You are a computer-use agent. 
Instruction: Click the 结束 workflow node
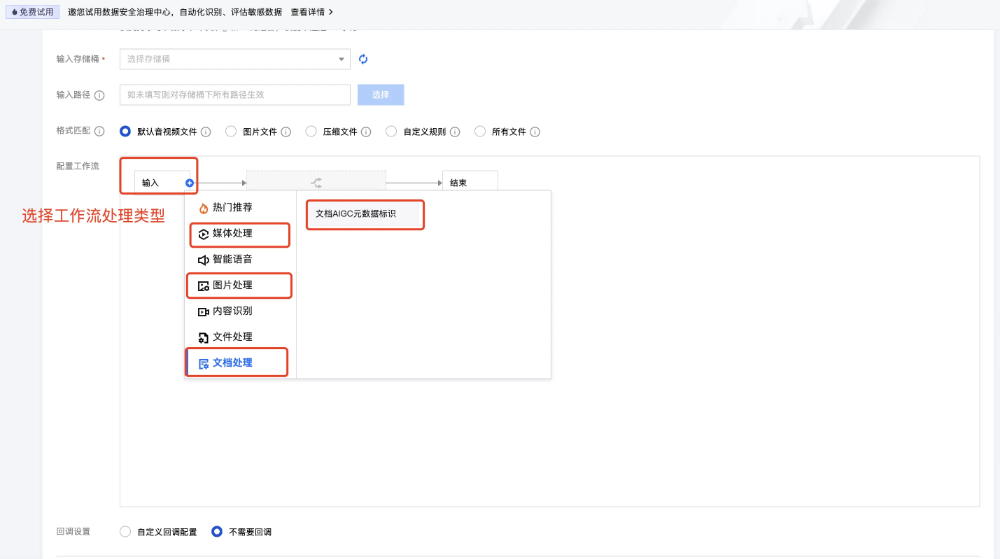(470, 182)
